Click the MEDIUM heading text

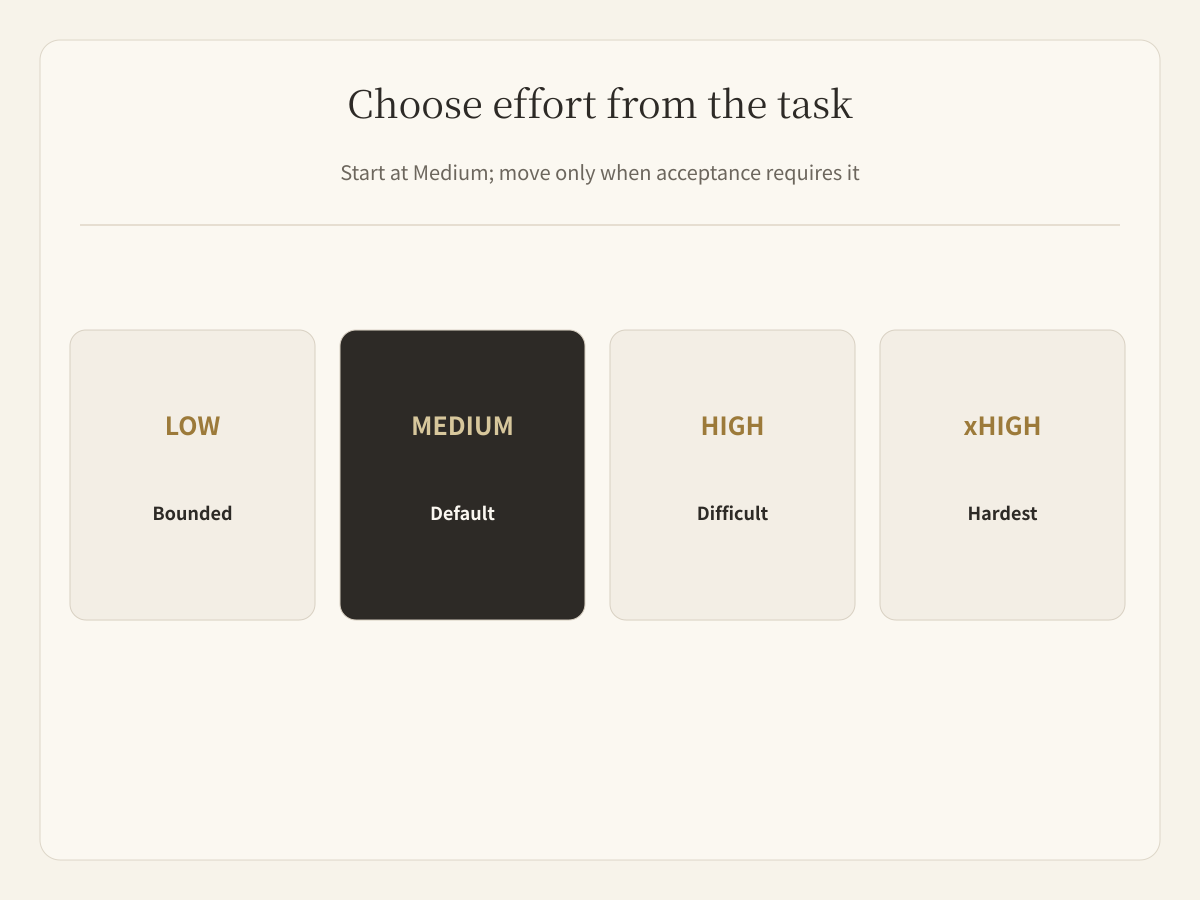pyautogui.click(x=462, y=426)
